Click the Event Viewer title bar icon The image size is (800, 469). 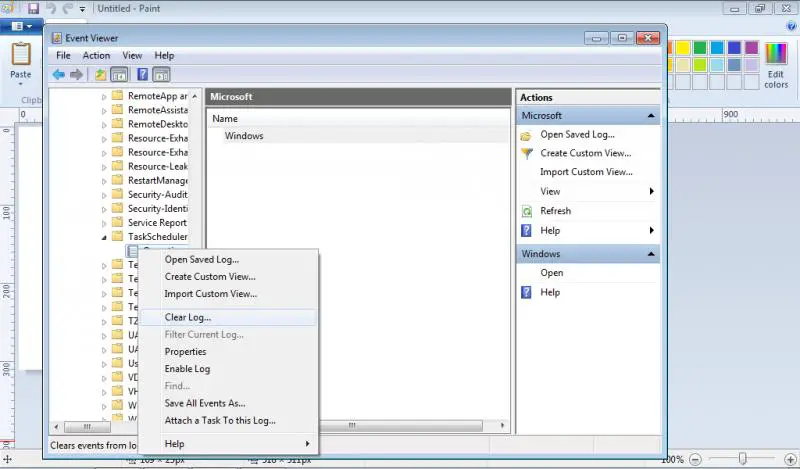click(57, 38)
